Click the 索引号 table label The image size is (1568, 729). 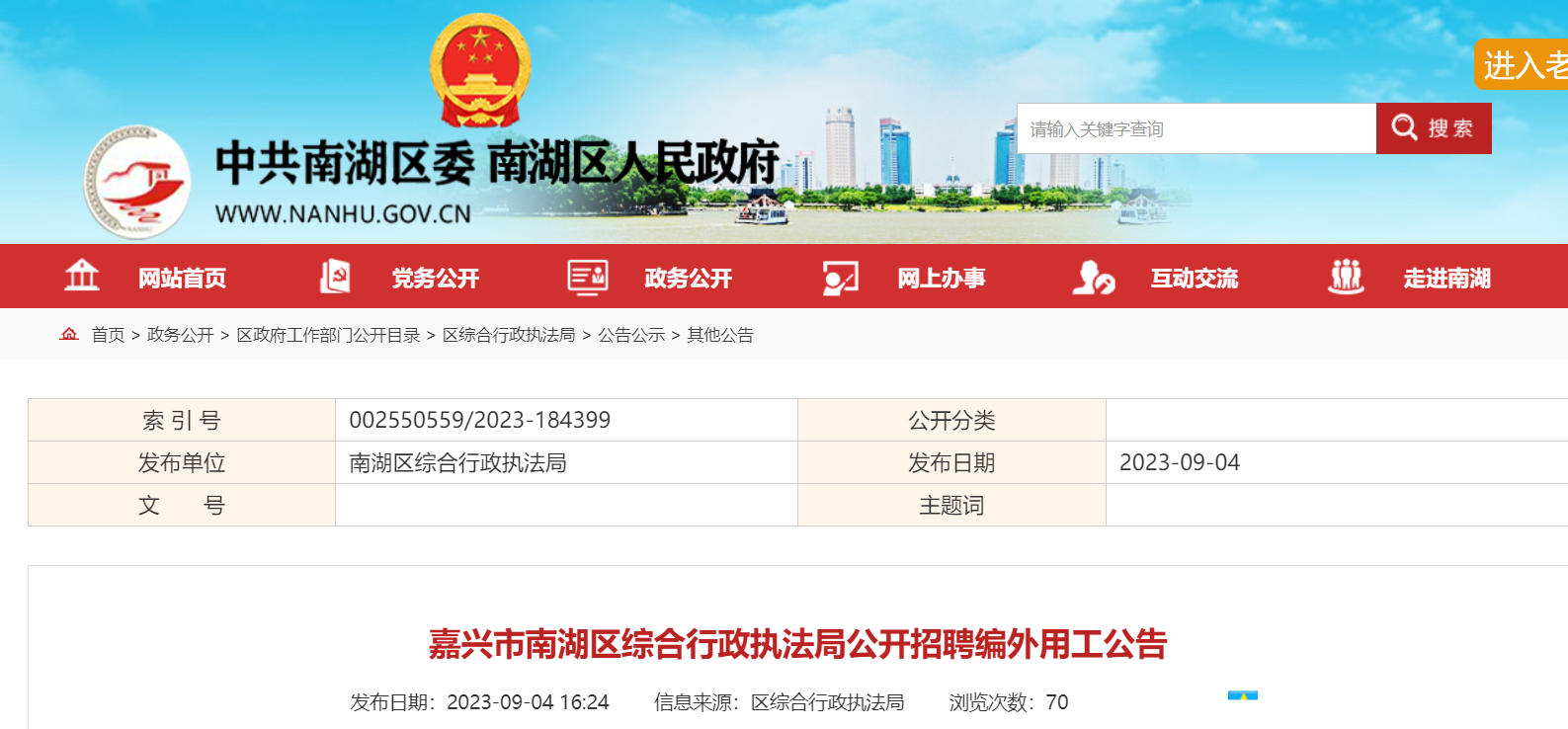point(182,421)
